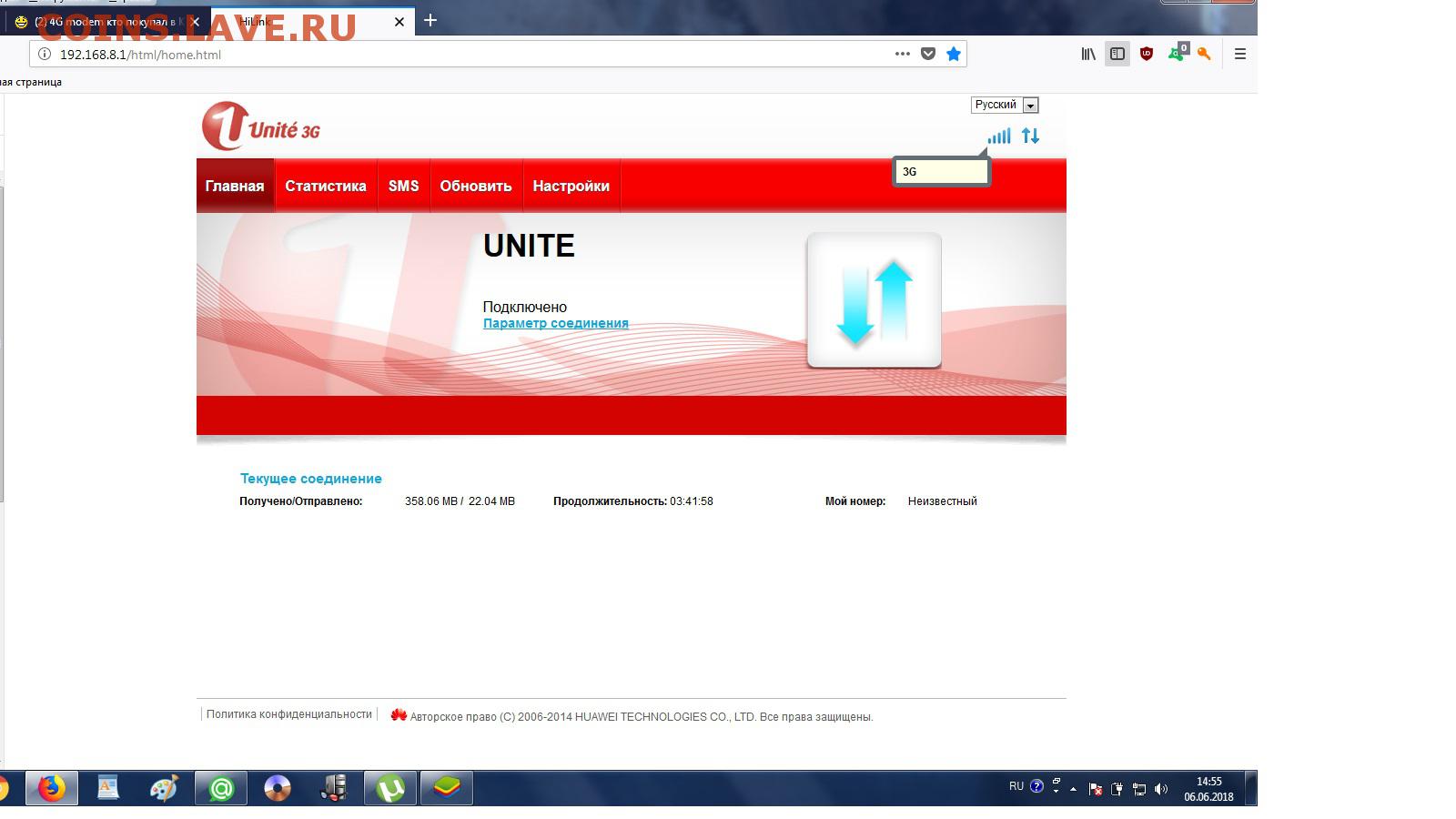Viewport: 1456px width, 819px height.
Task: Click the site information icon in address bar
Action: pyautogui.click(x=44, y=54)
